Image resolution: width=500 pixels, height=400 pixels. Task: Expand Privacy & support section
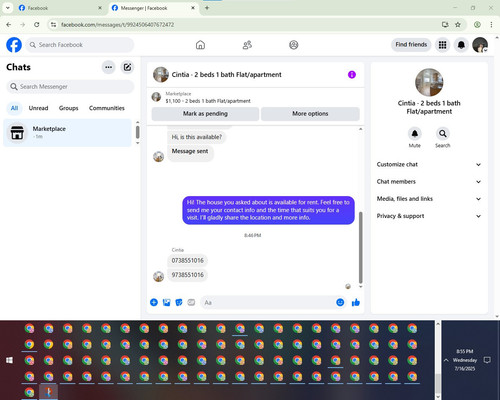[x=429, y=216]
